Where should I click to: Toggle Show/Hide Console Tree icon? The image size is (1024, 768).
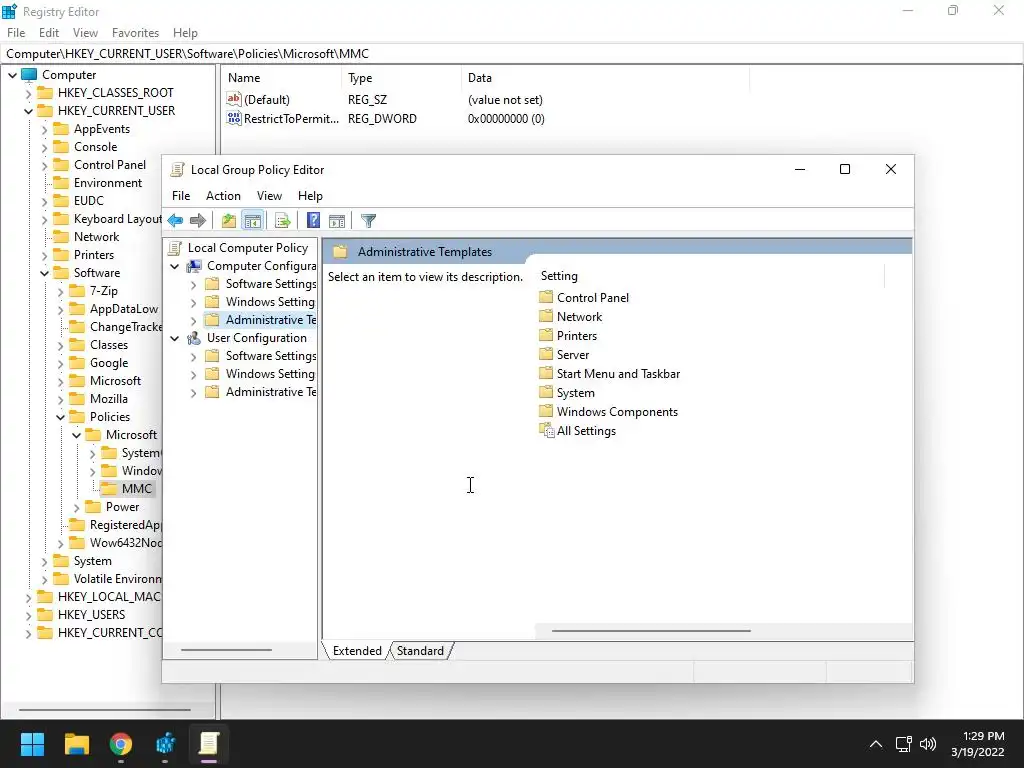pos(252,221)
